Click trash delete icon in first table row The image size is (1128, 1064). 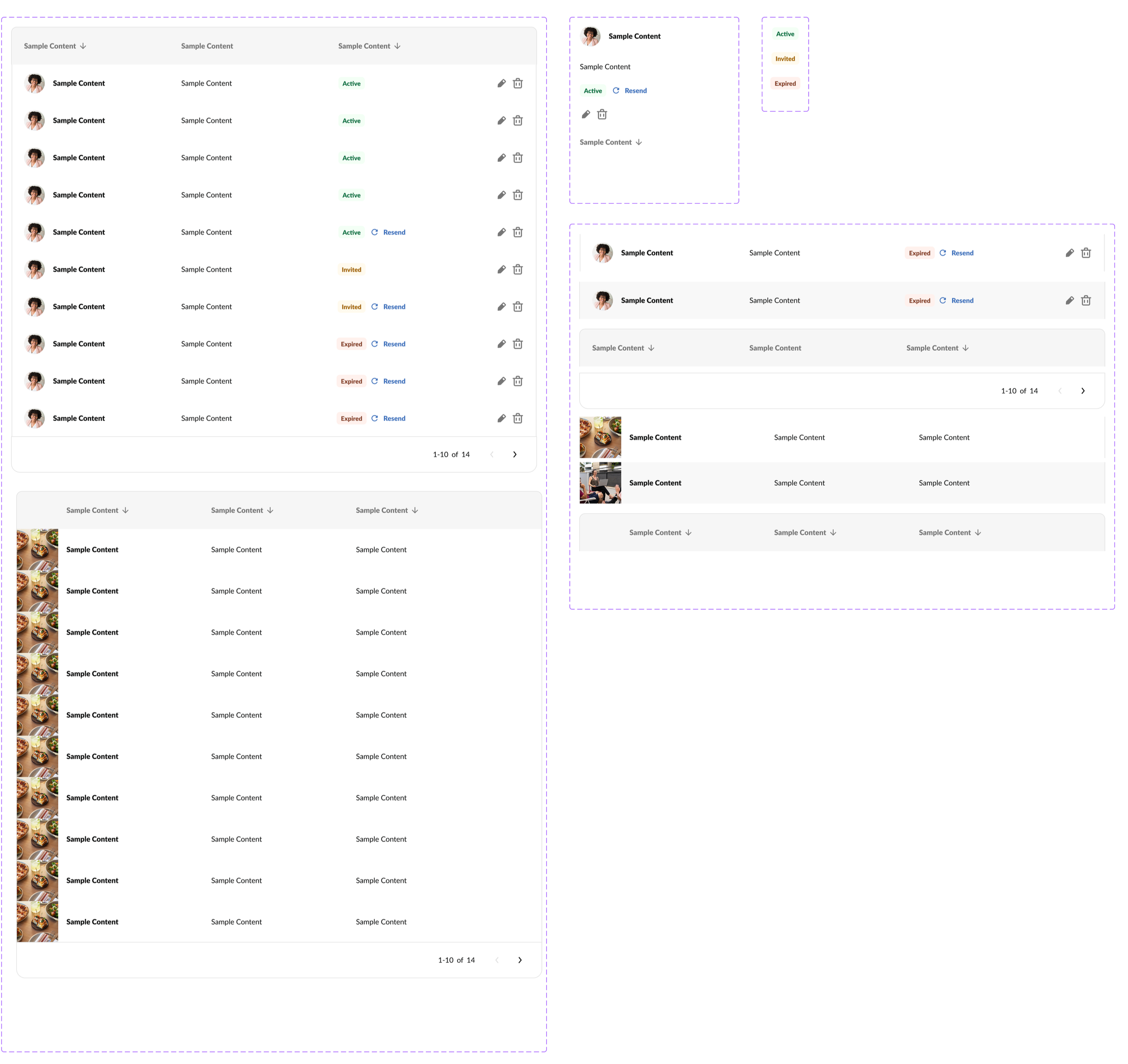517,83
